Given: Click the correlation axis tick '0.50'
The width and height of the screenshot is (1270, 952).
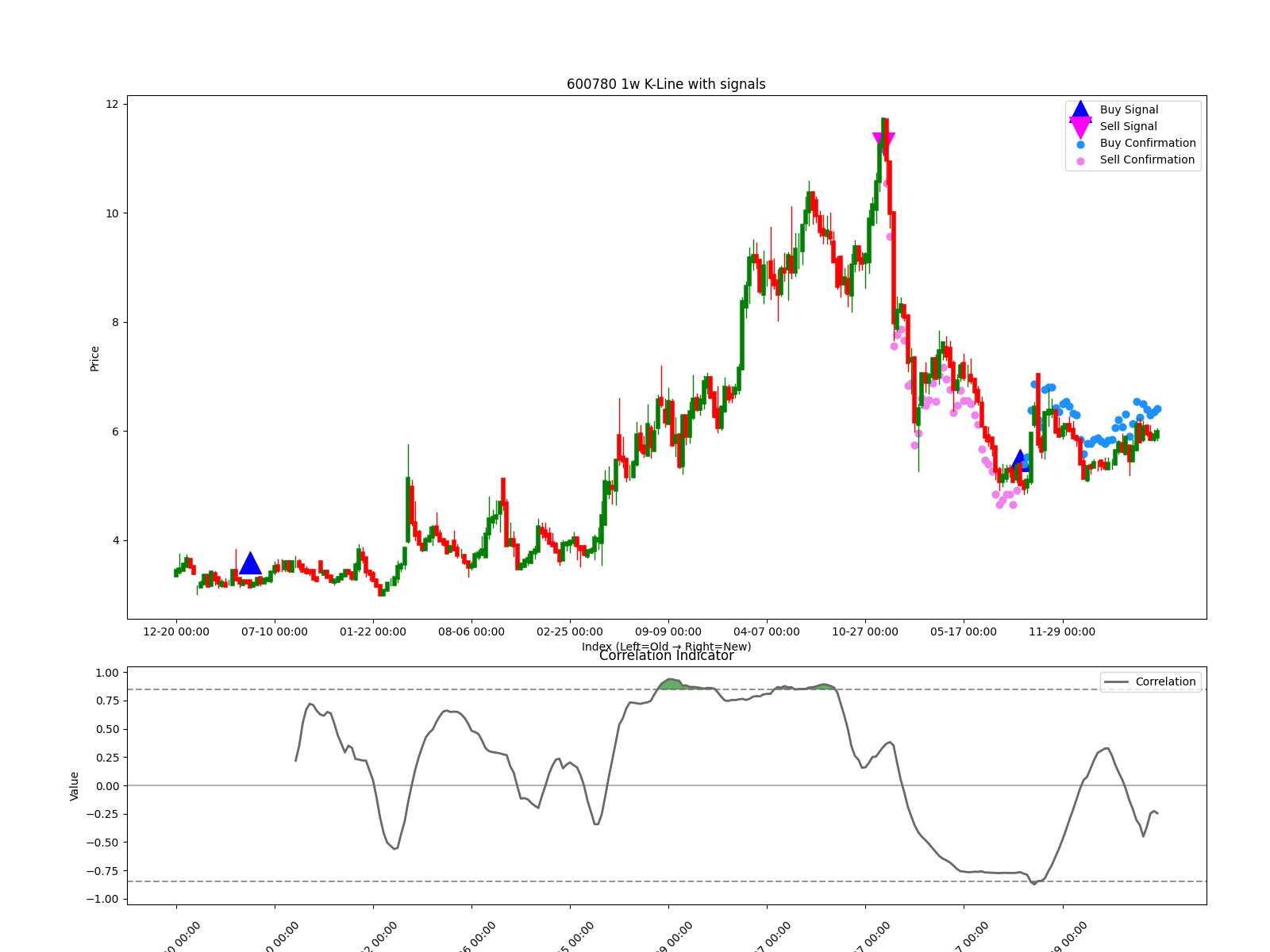Looking at the screenshot, I should click(107, 729).
